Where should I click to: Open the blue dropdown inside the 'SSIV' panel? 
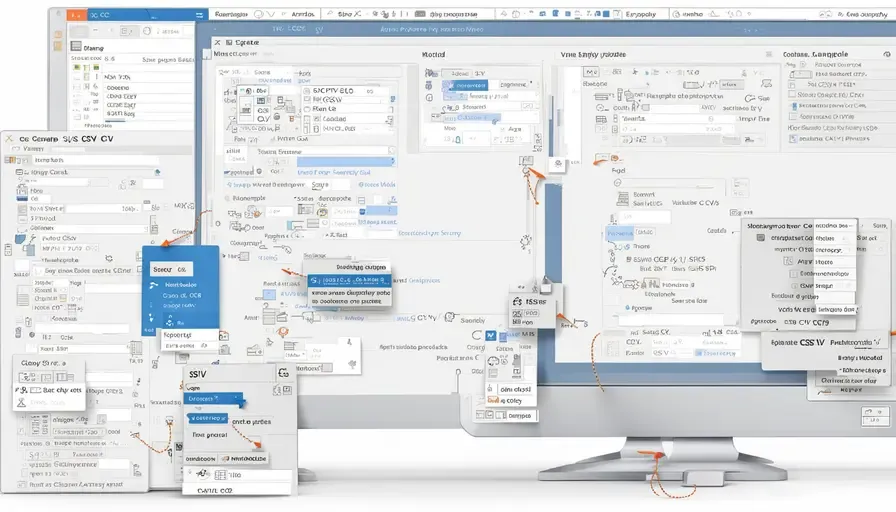click(213, 398)
